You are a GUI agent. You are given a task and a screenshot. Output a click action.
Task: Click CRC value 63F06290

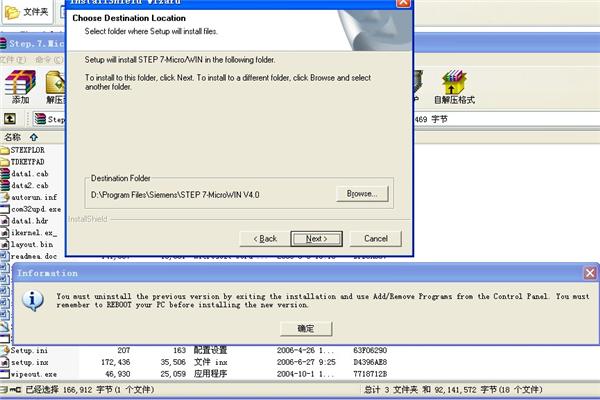(x=370, y=350)
